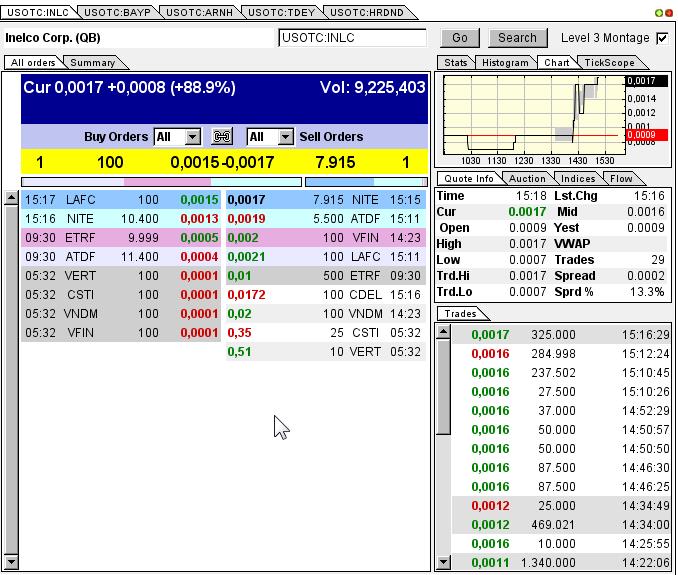Image resolution: width=678 pixels, height=575 pixels.
Task: Select the Chart tab
Action: pos(556,63)
